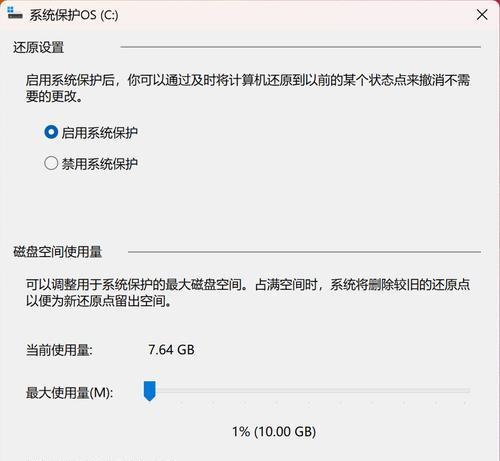500x461 pixels.
Task: Click the 1% (10.00 GB) value text
Action: (274, 432)
